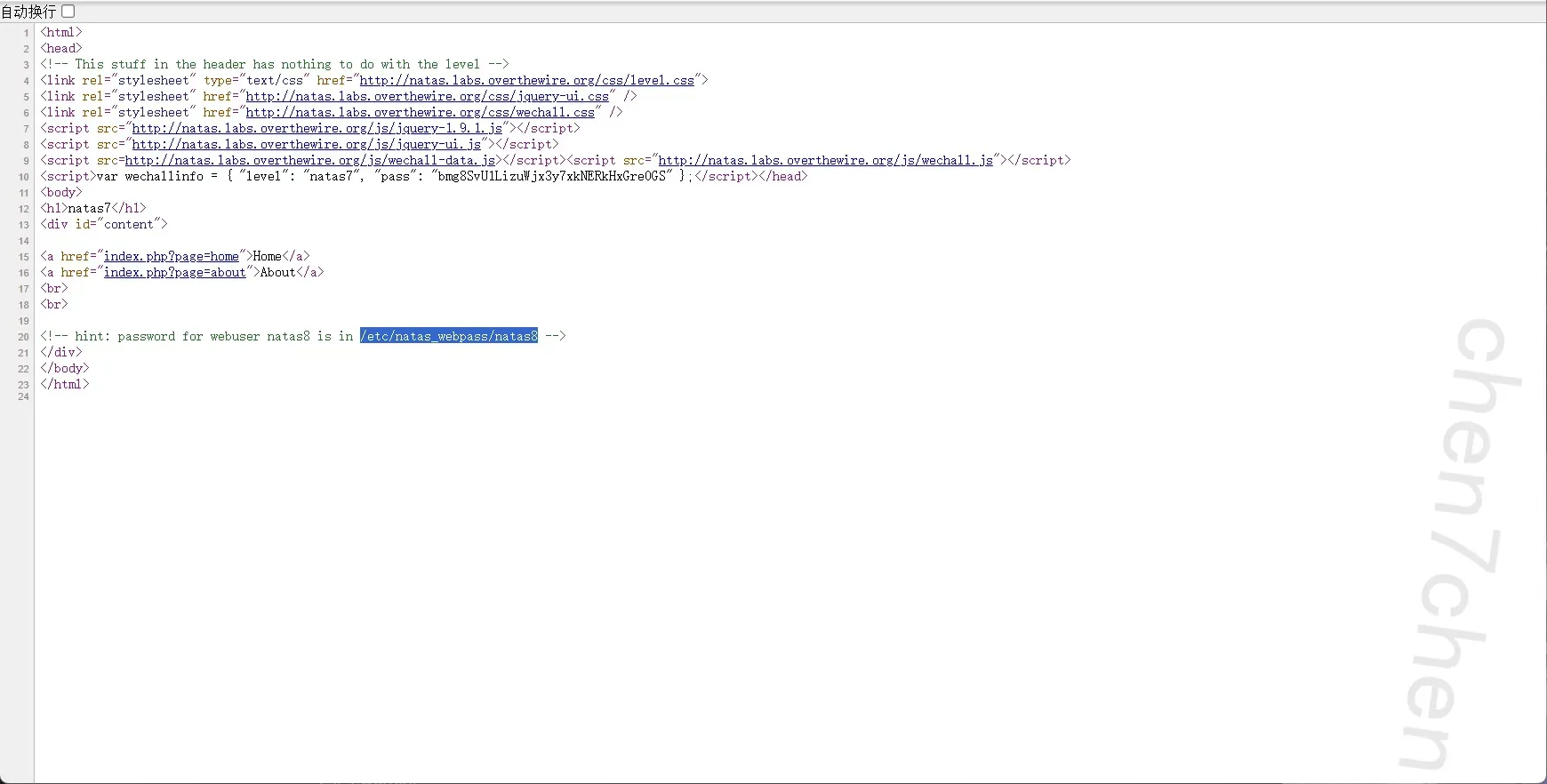Screen dimensions: 1547x784
Task: Click the closing </html> tag
Action: click(64, 384)
